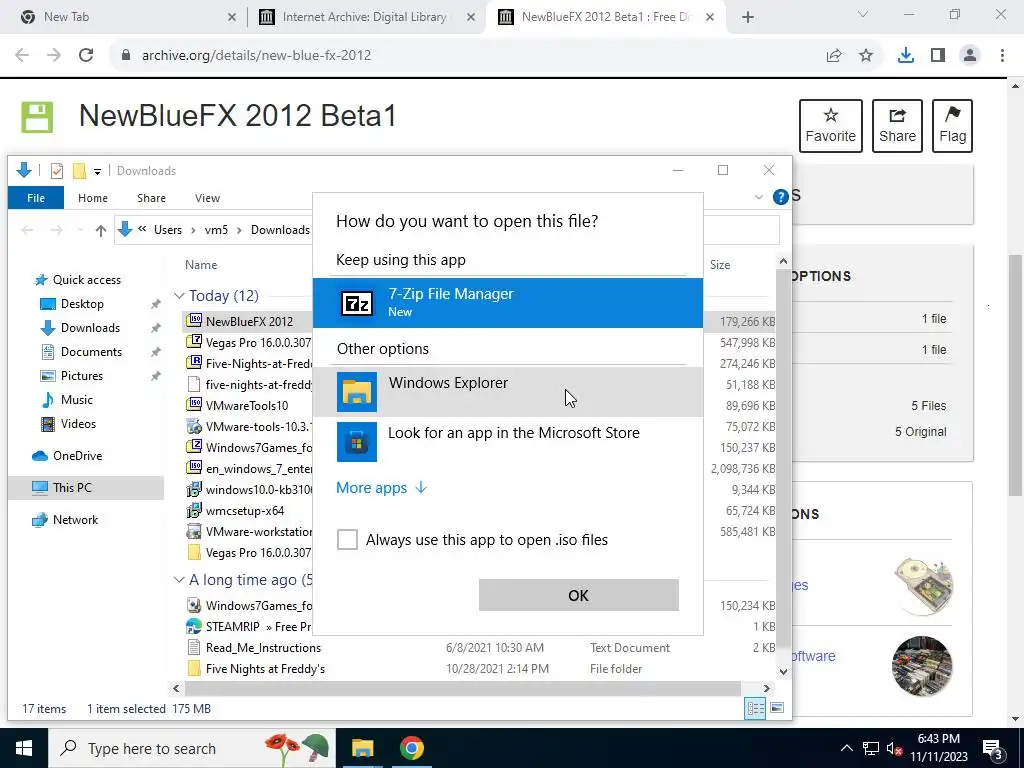Confirm with the OK button
Screen dimensions: 1024x768
579,595
